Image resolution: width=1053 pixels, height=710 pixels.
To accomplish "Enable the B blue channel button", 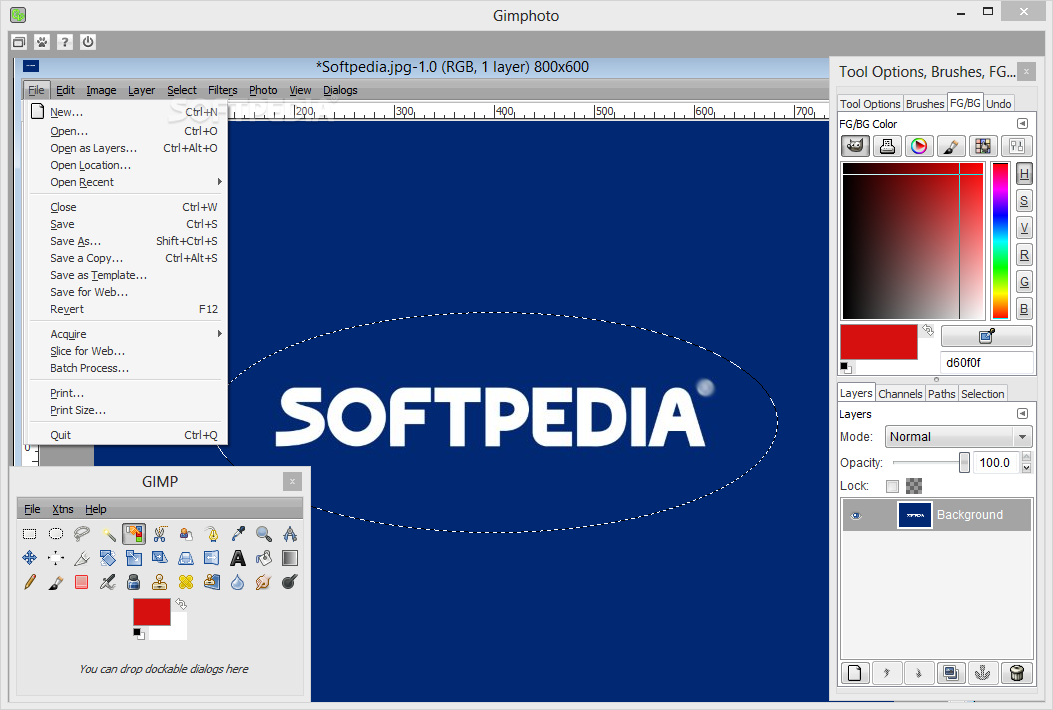I will 1024,309.
